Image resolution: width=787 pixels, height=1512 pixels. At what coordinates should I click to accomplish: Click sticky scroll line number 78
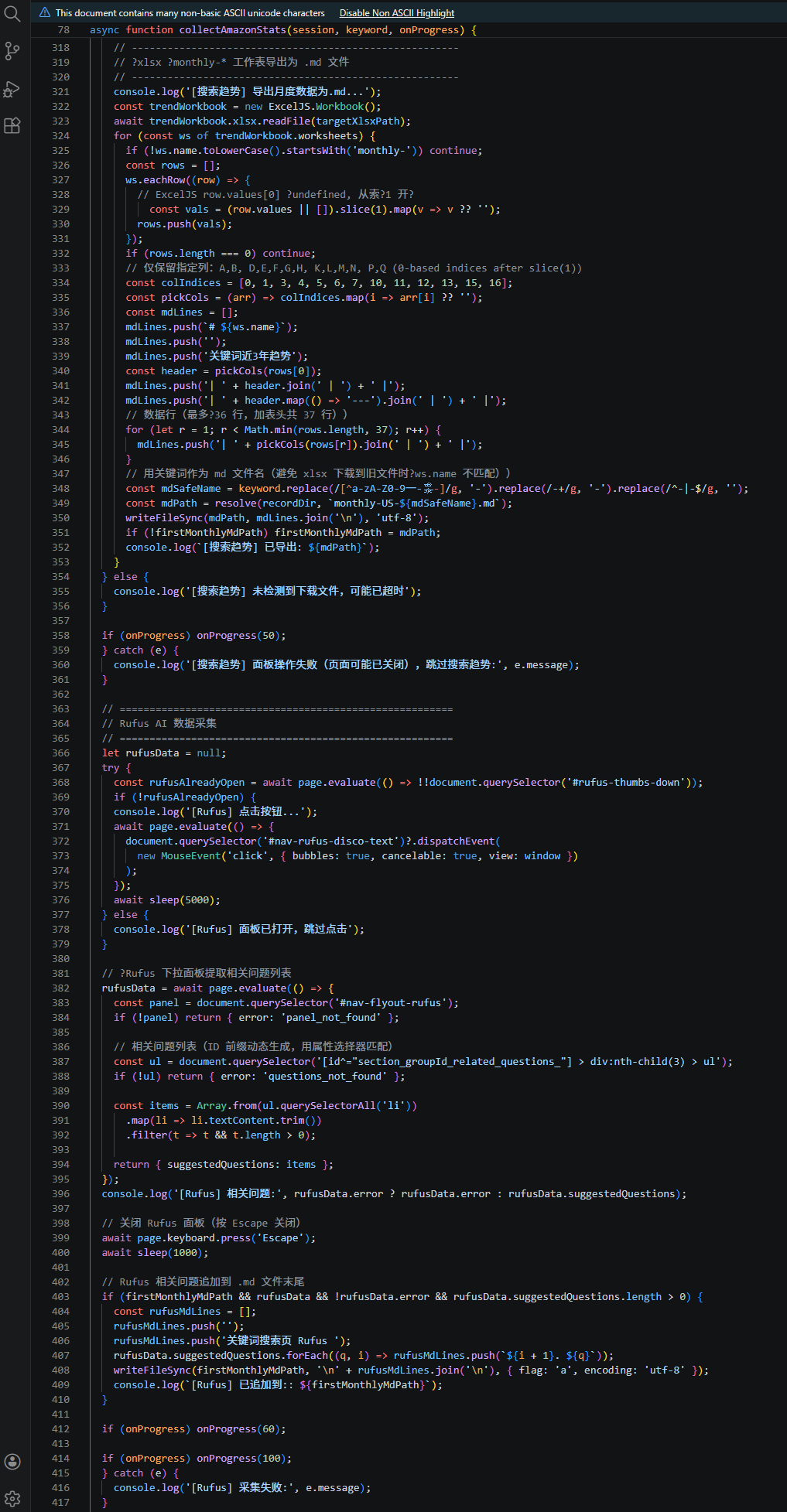pyautogui.click(x=63, y=30)
